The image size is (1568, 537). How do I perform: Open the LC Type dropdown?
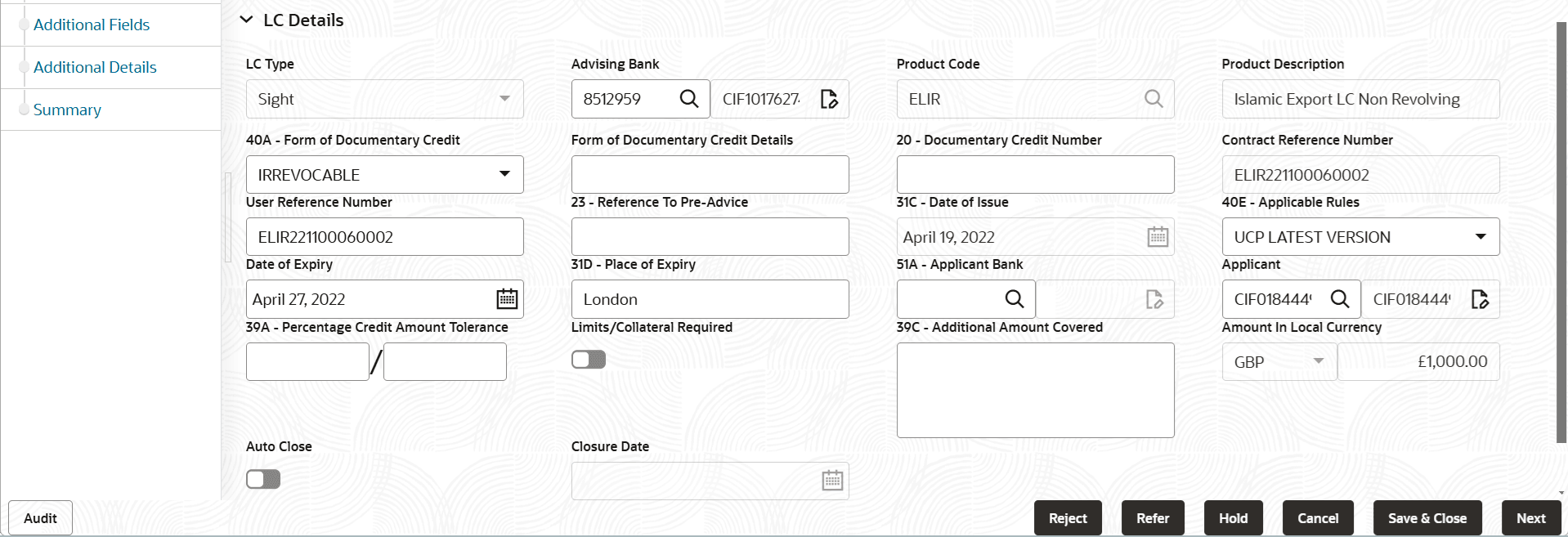[504, 98]
